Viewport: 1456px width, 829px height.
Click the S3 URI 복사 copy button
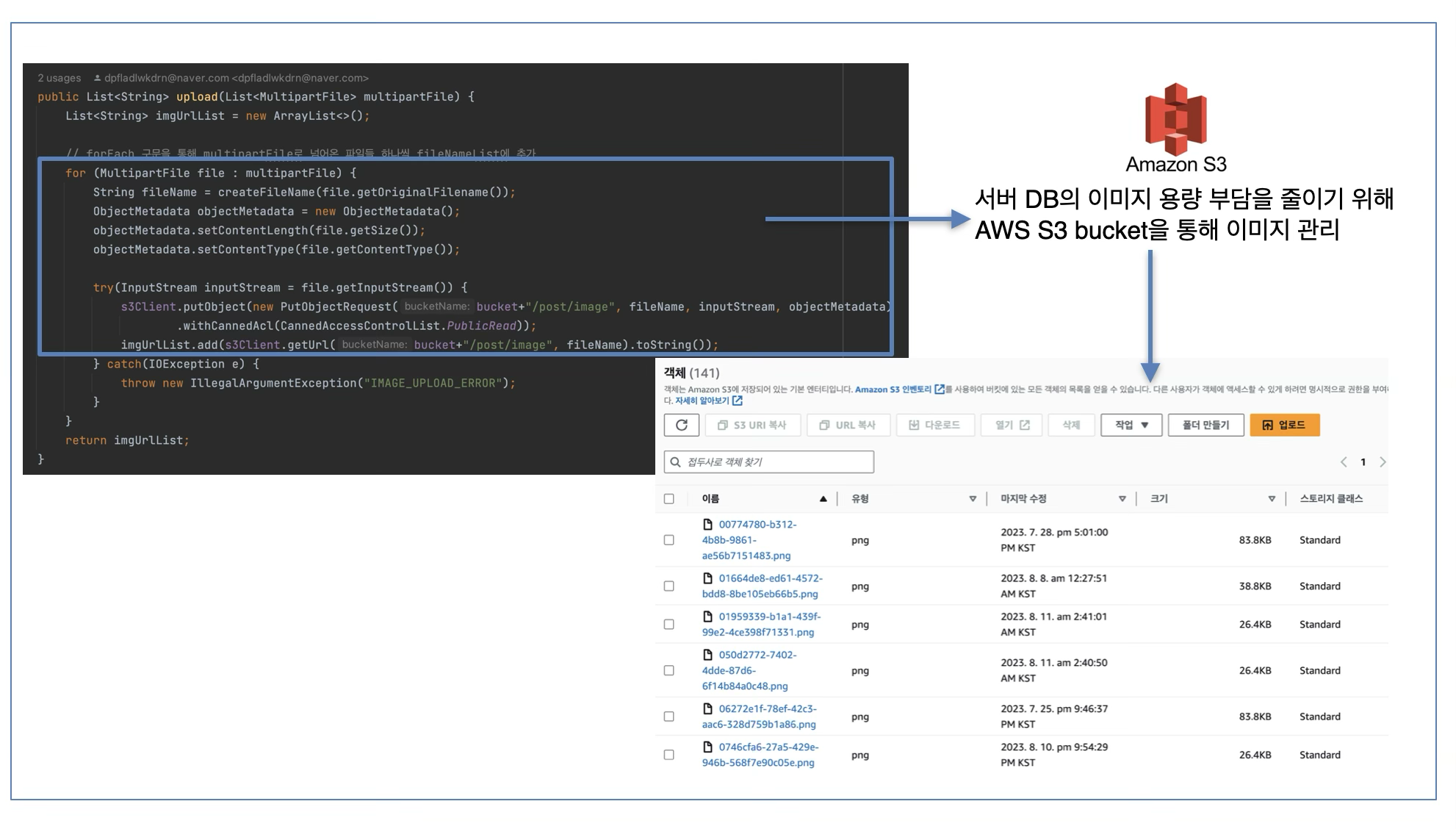(752, 425)
